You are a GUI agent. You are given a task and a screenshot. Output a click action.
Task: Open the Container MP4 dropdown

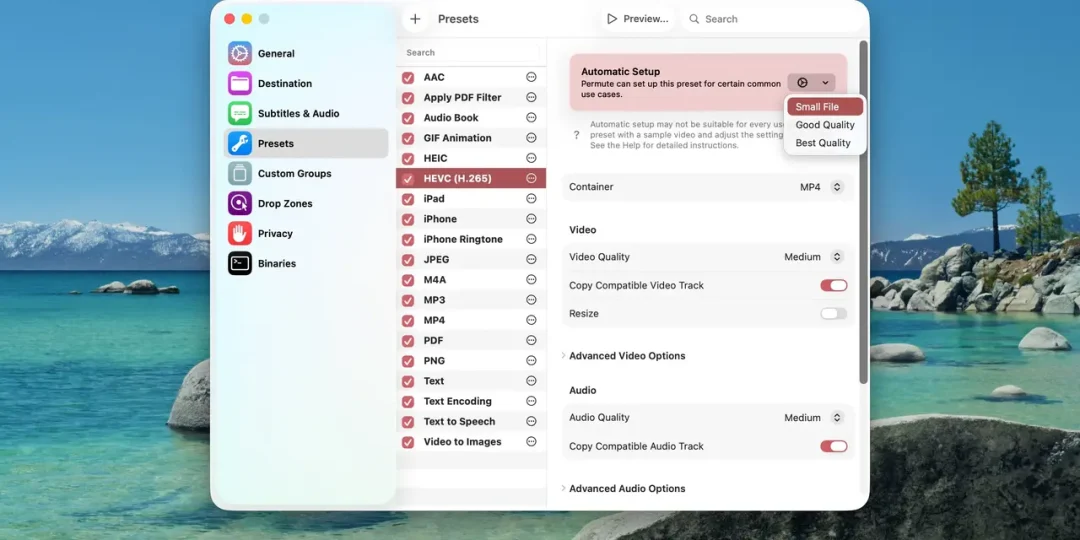pos(822,187)
